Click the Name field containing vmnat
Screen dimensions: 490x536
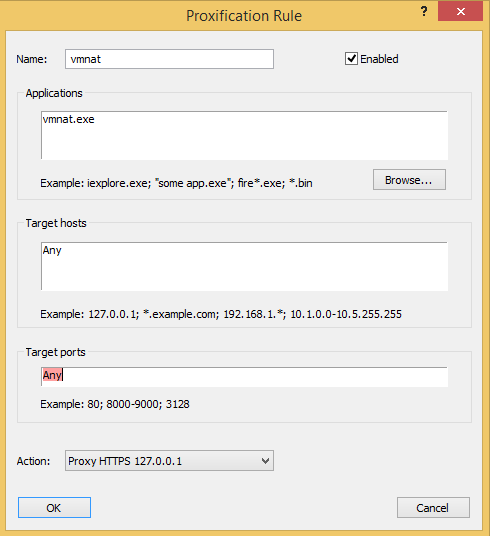[169, 59]
